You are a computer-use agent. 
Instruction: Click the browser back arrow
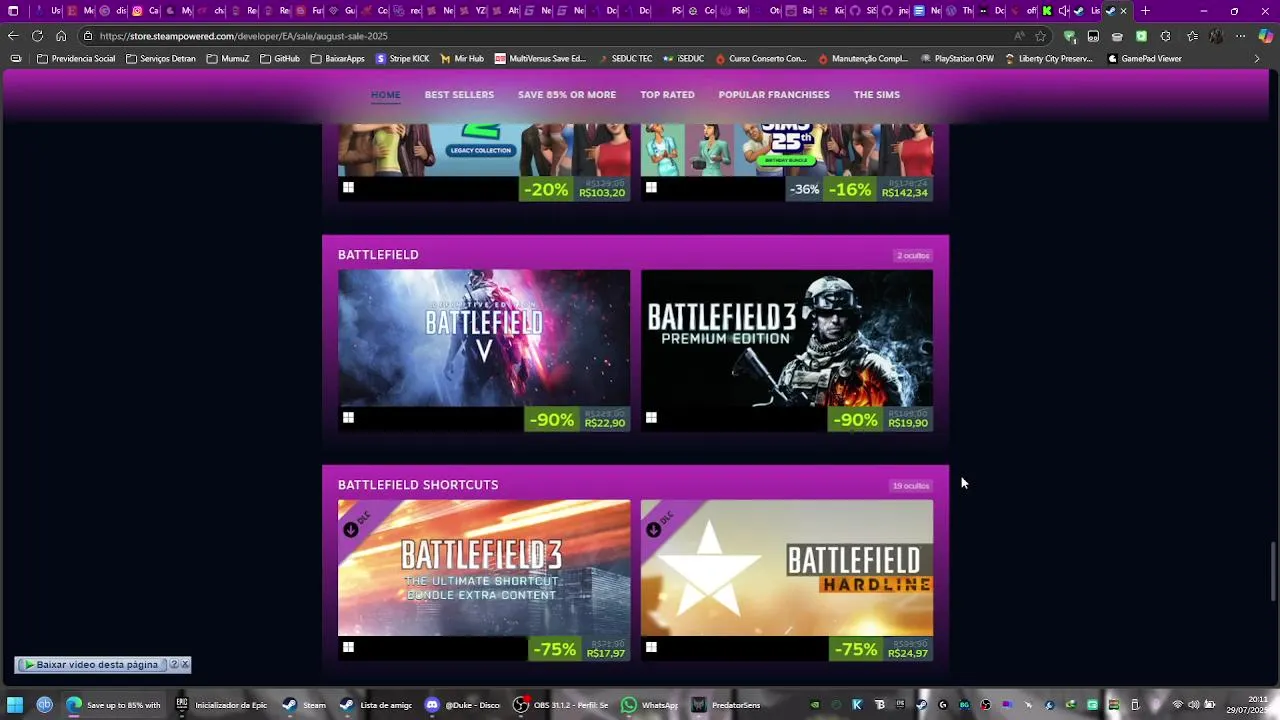click(x=13, y=36)
